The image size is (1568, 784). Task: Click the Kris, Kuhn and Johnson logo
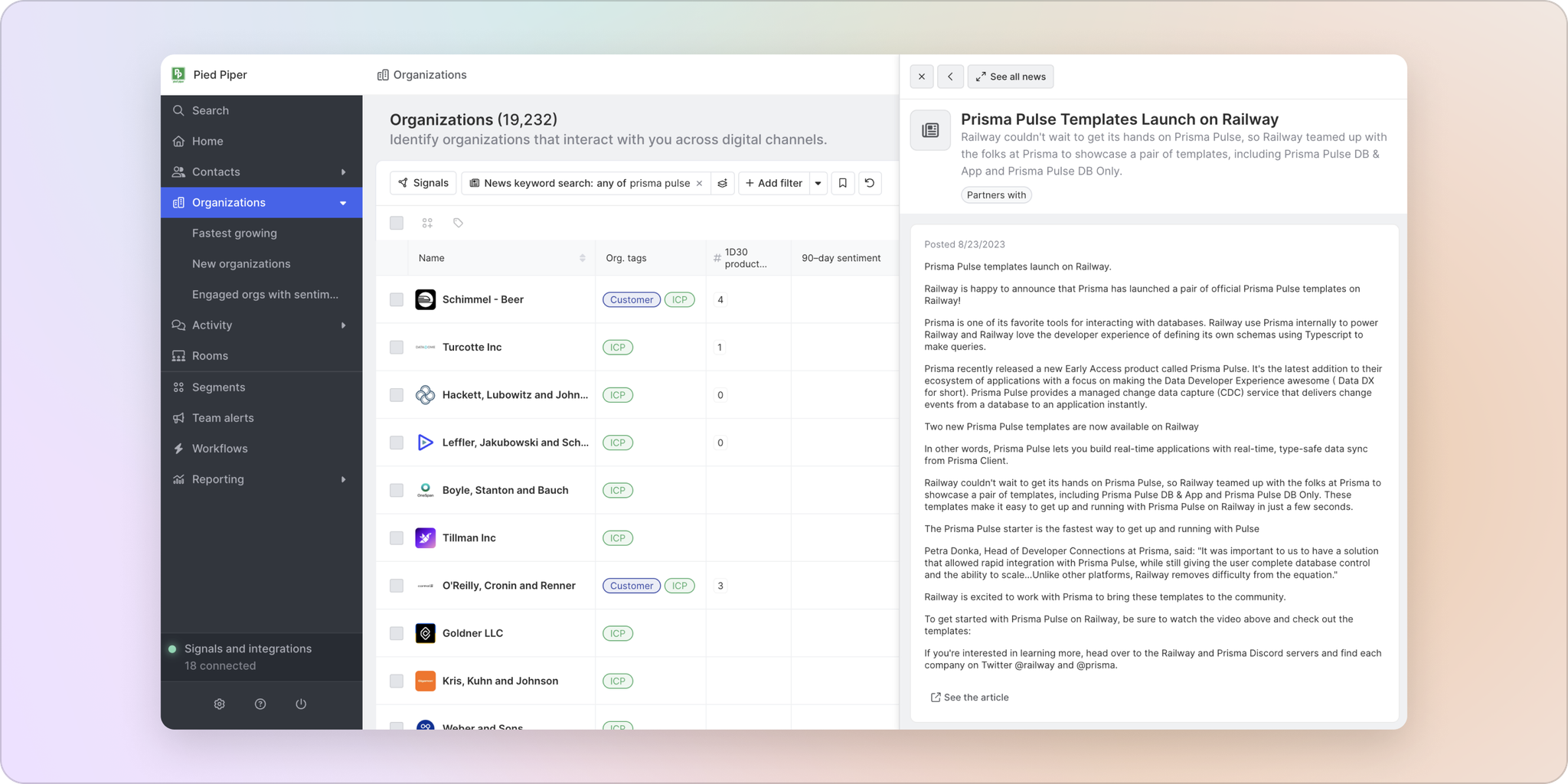coord(426,681)
